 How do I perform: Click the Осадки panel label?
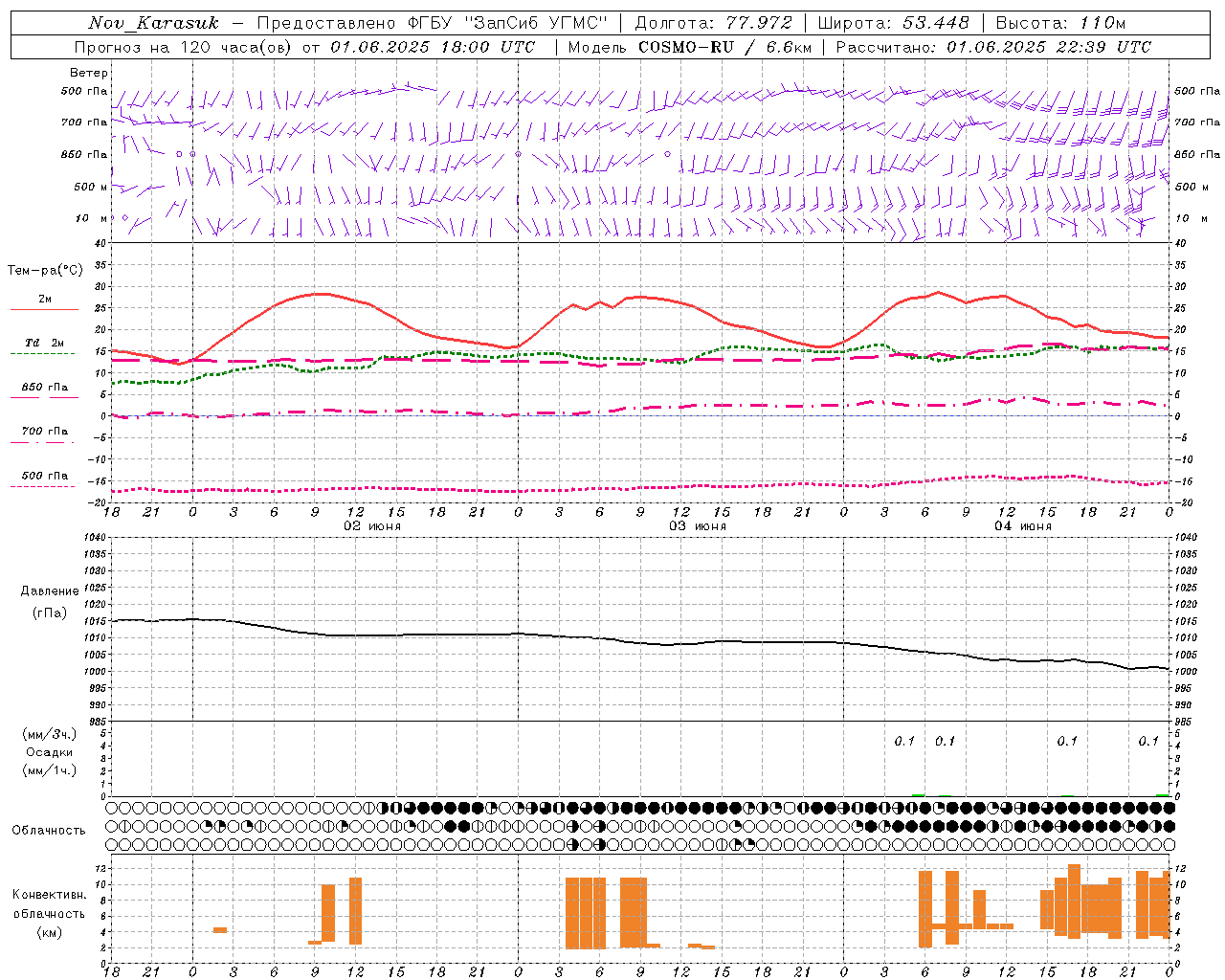(x=50, y=752)
